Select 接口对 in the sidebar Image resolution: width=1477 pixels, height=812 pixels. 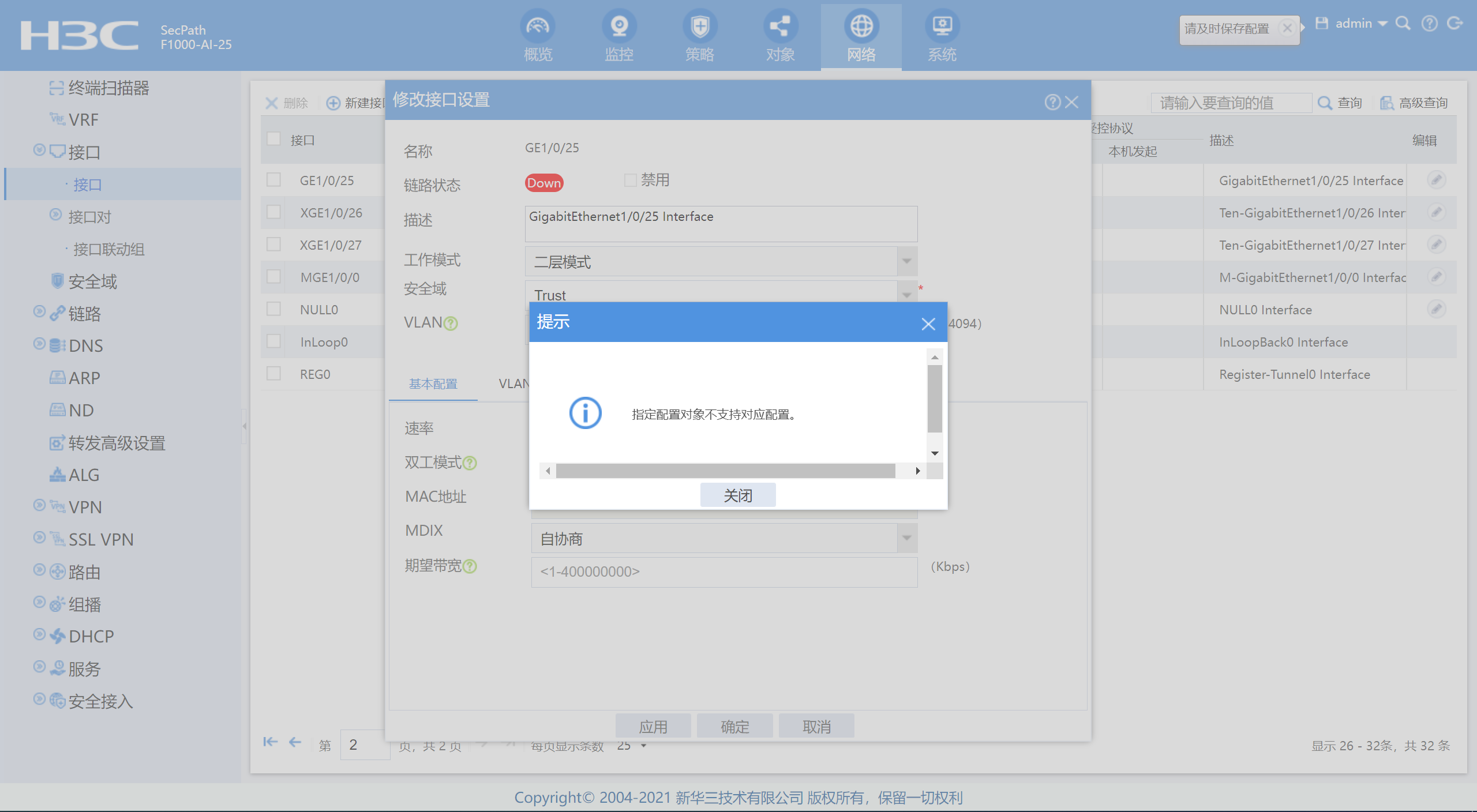89,217
